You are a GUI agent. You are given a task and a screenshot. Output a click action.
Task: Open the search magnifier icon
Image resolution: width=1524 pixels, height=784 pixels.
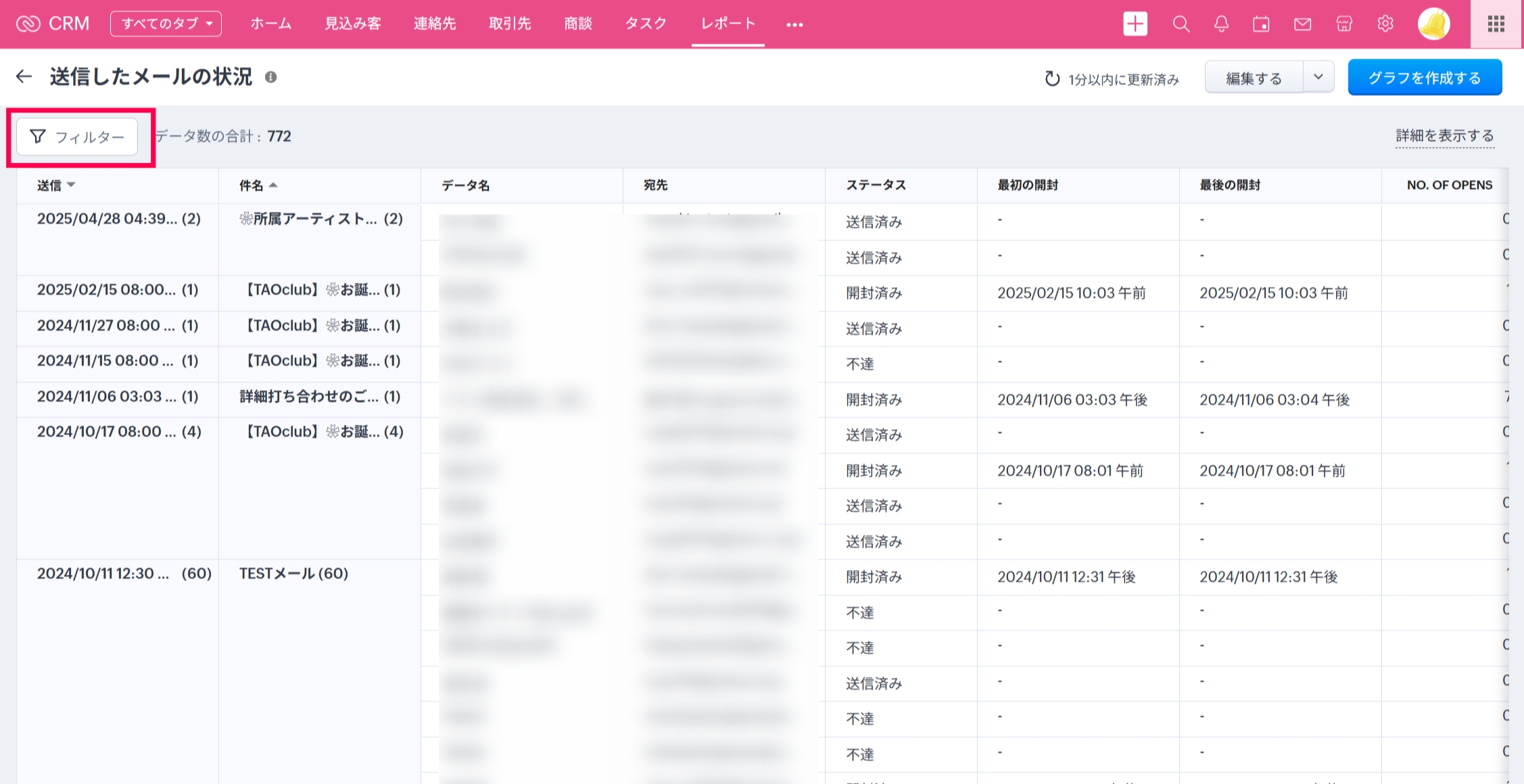click(x=1181, y=24)
